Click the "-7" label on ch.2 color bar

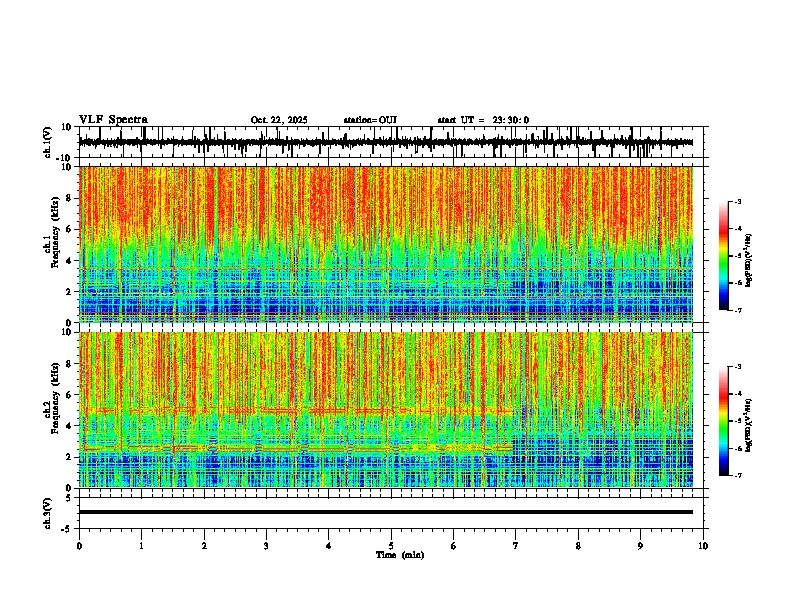coord(737,476)
